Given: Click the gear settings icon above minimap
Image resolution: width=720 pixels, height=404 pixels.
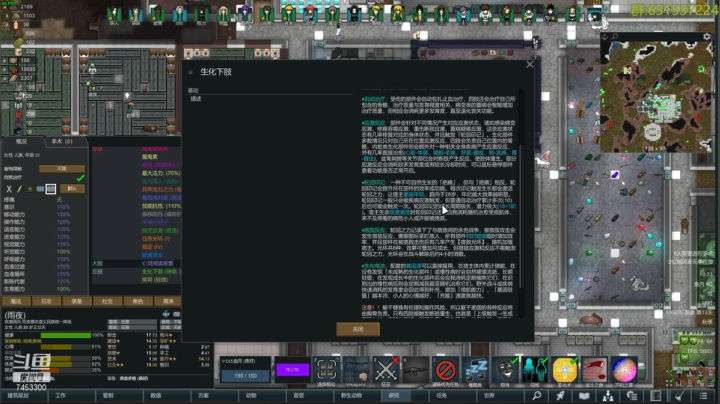Looking at the screenshot, I should 707,37.
